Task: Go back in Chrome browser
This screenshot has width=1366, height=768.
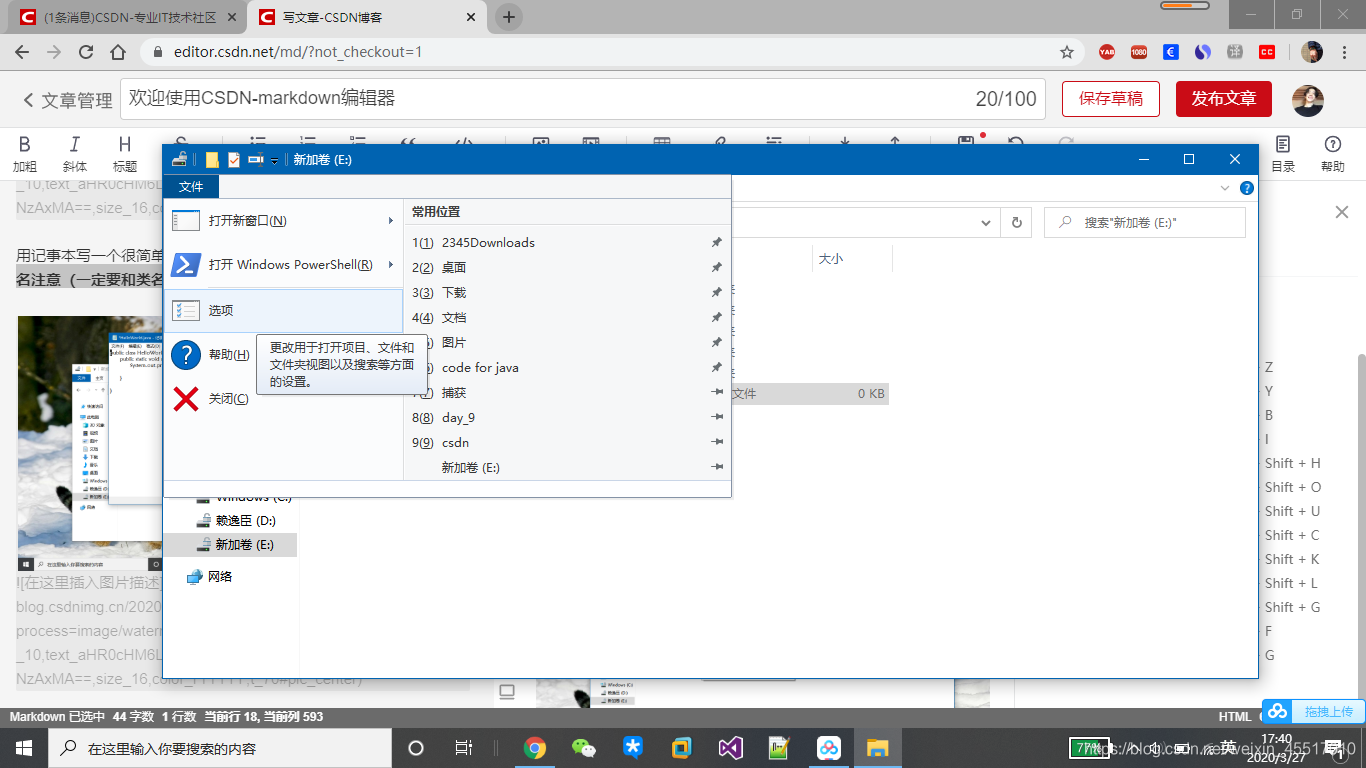Action: [24, 51]
